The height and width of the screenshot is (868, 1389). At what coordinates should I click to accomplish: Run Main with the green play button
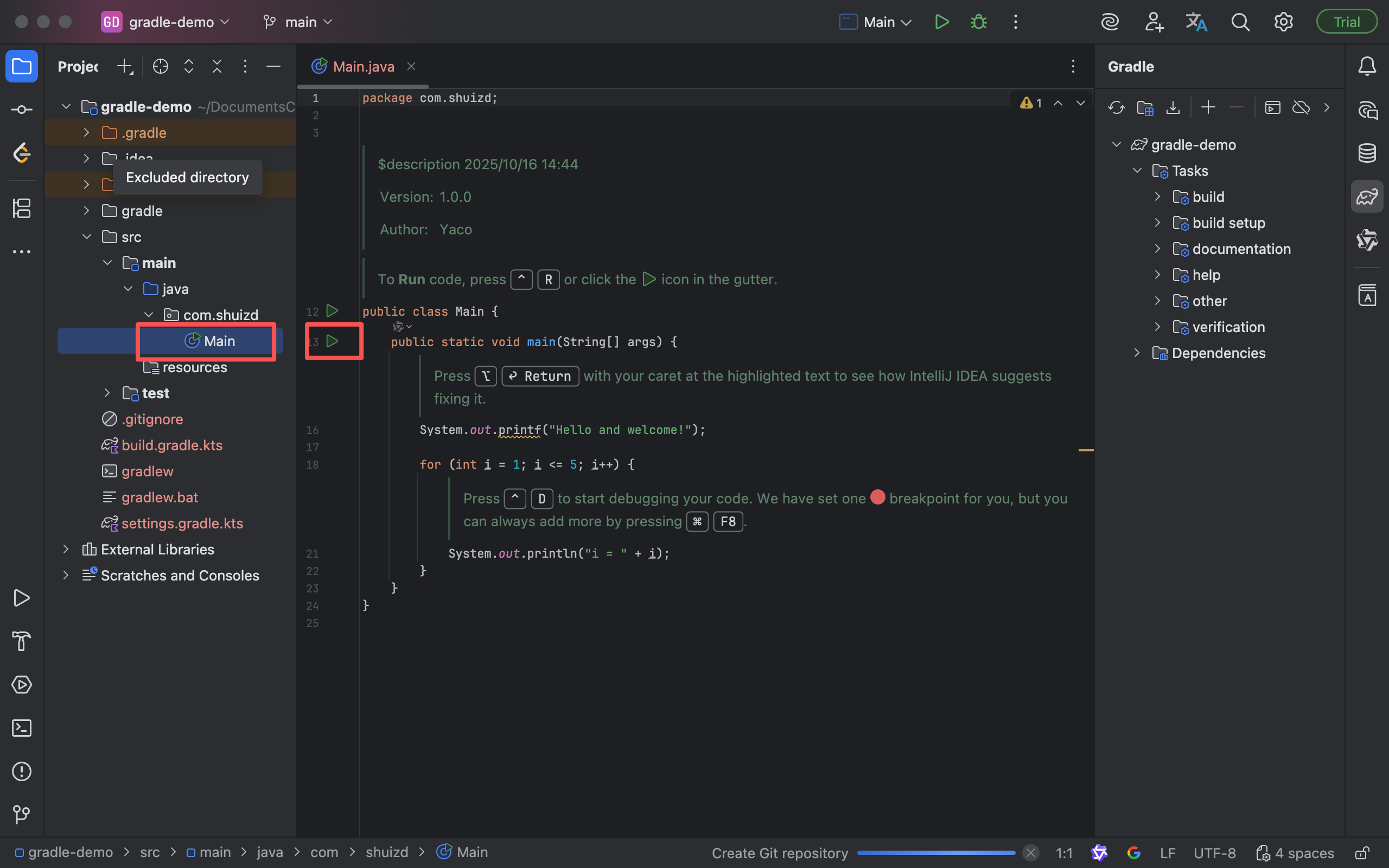(941, 22)
